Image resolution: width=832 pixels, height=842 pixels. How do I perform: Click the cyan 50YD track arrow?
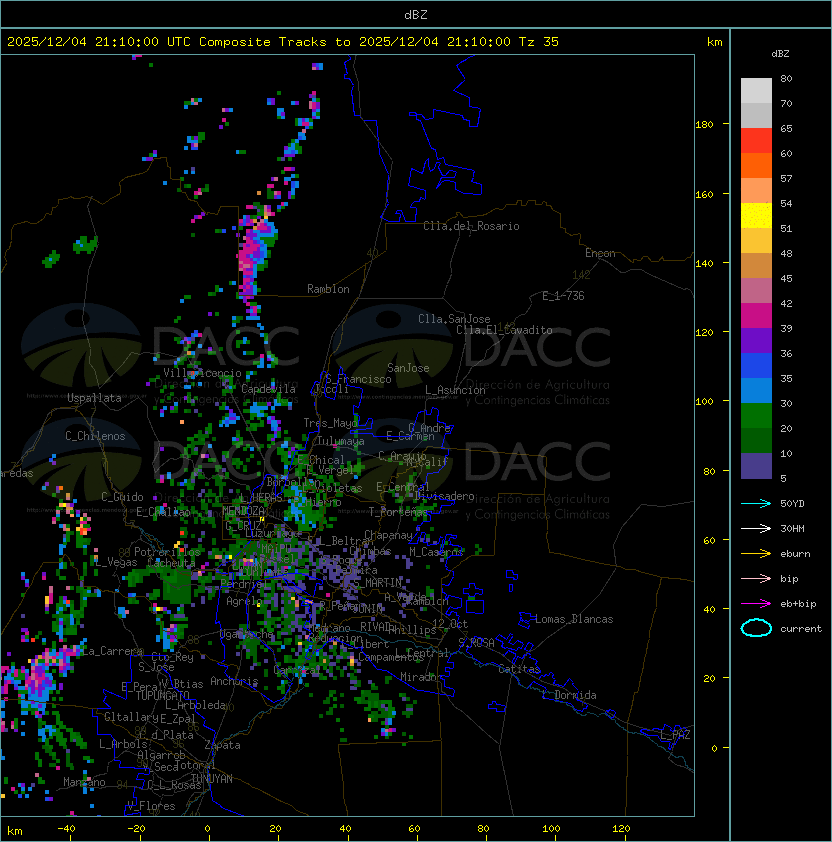[x=756, y=504]
